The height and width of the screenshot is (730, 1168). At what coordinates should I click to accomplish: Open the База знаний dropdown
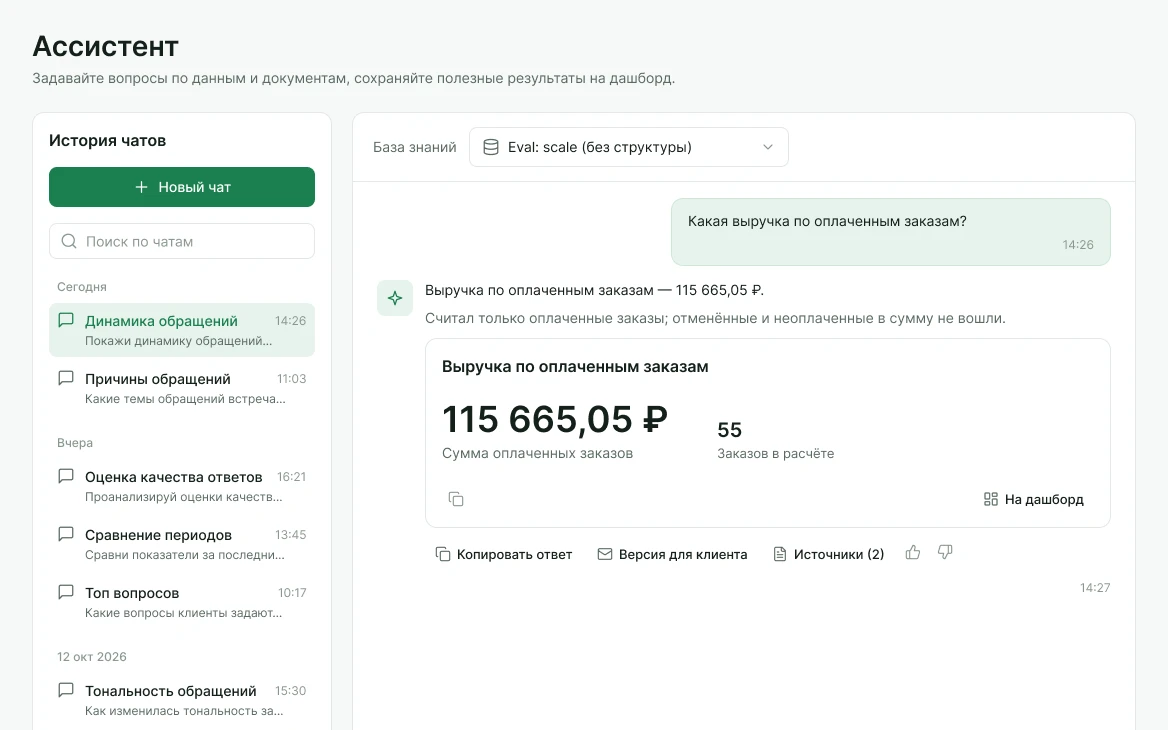point(629,147)
